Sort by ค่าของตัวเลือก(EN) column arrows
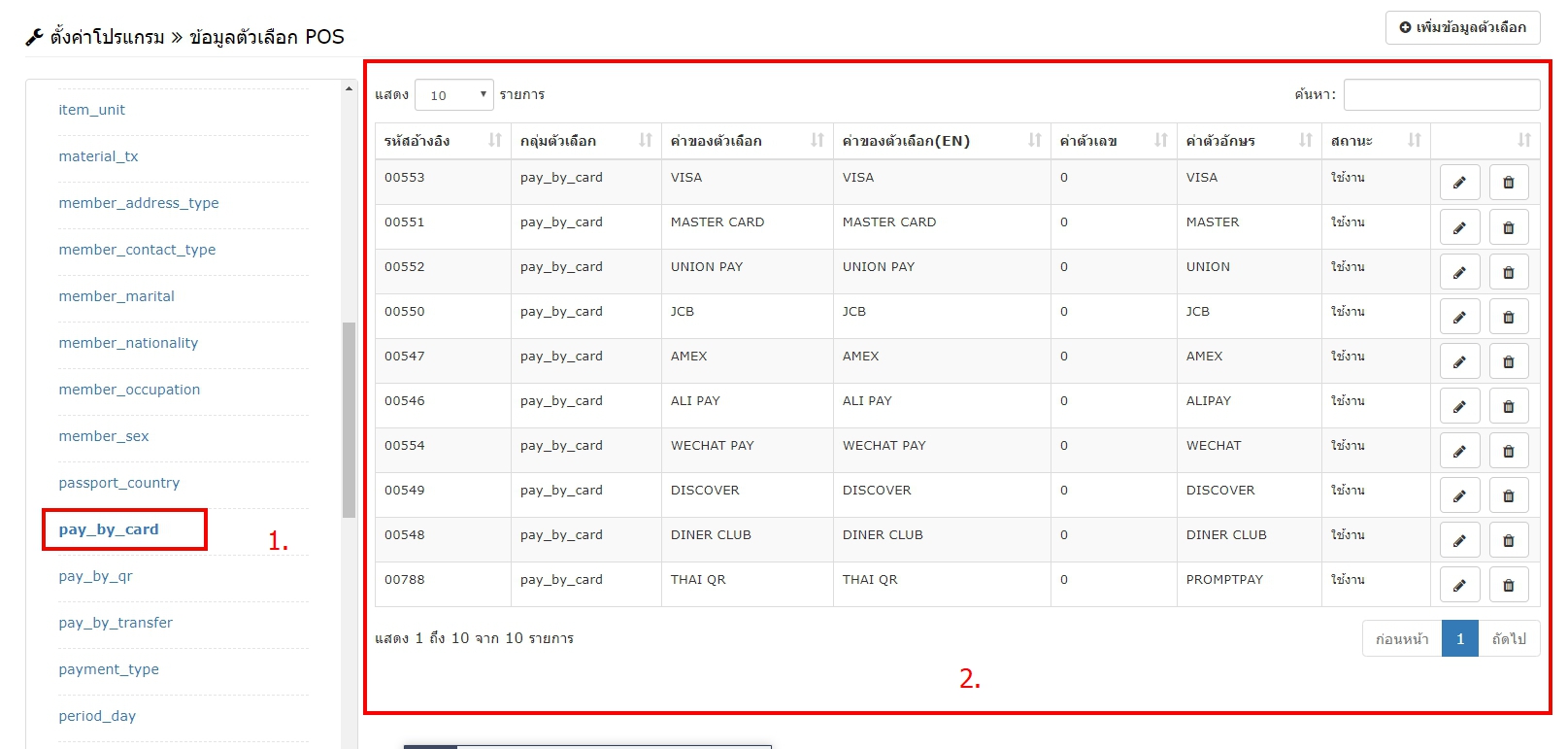The image size is (1568, 749). 1035,141
